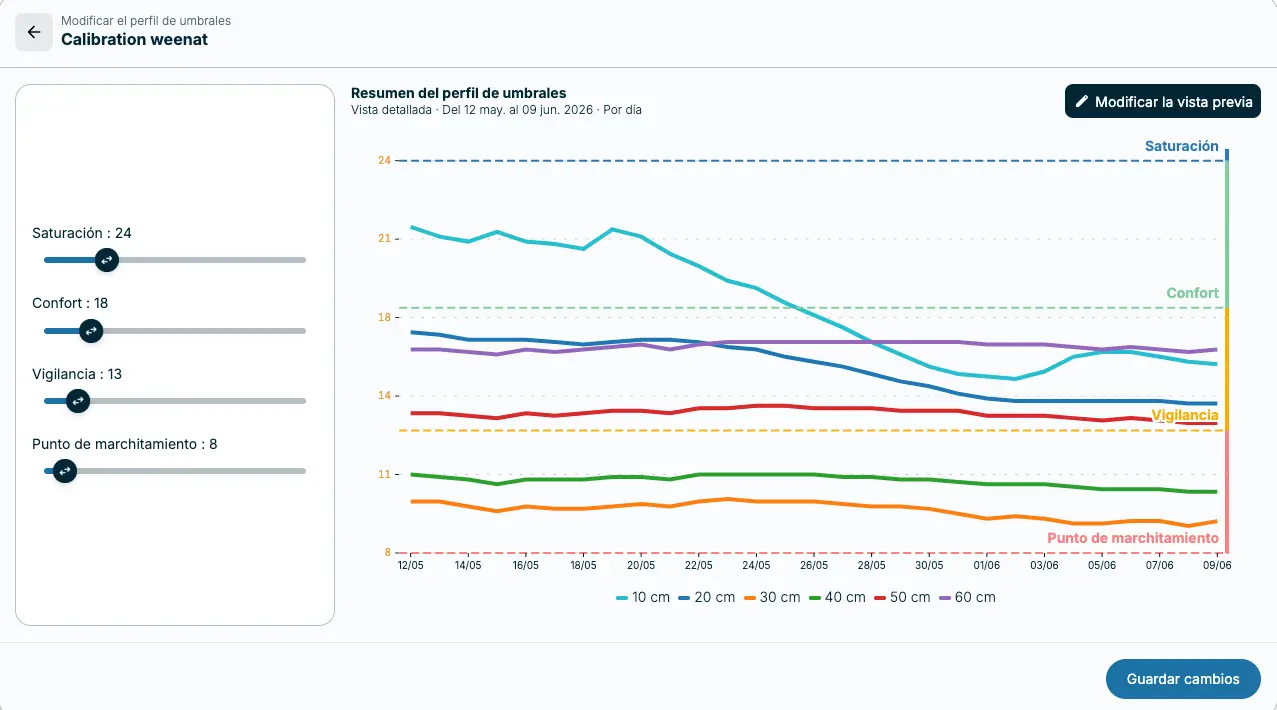The height and width of the screenshot is (710, 1277).
Task: Toggle the 20 cm legend series
Action: [x=706, y=597]
